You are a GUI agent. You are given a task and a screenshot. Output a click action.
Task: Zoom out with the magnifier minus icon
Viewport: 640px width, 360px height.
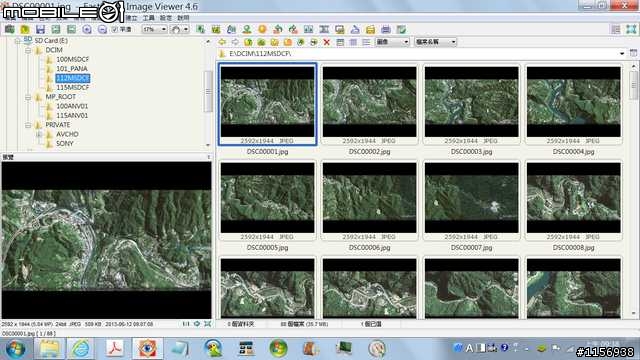click(102, 29)
